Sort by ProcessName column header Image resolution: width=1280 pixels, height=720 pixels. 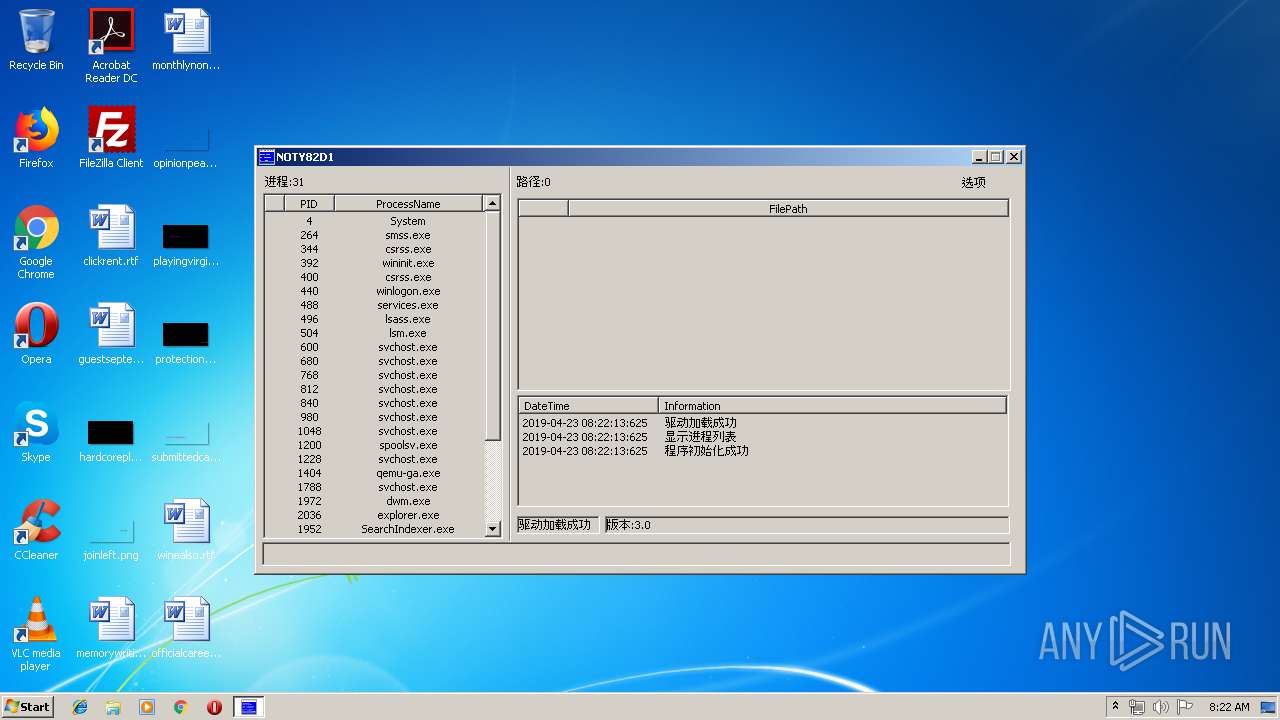coord(408,203)
